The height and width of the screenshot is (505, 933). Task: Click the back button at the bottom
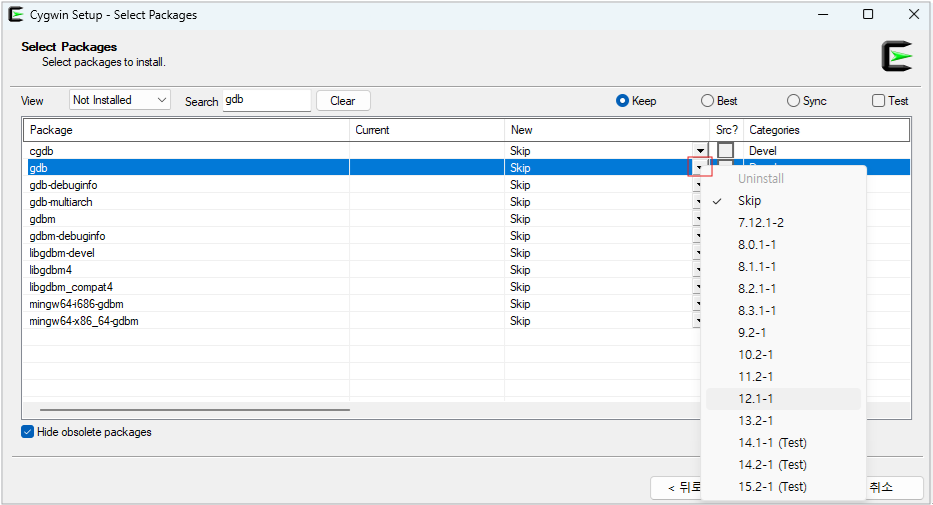(x=676, y=488)
